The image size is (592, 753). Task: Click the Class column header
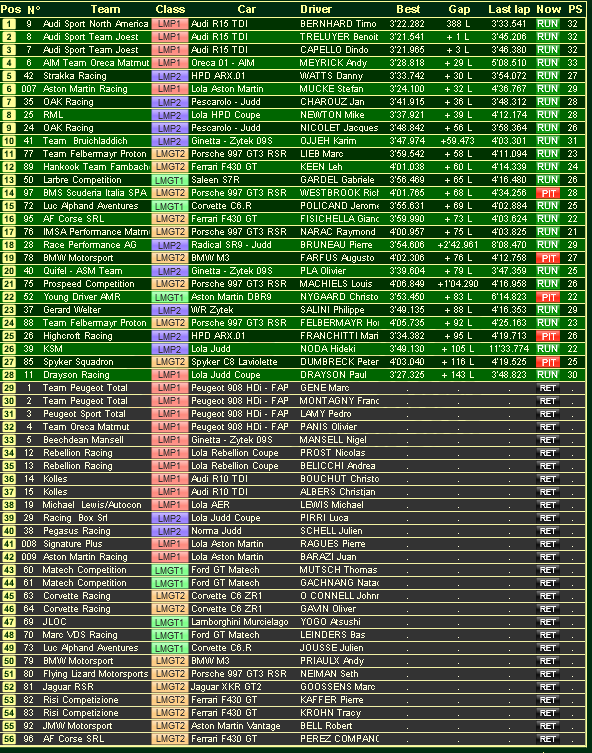[x=170, y=9]
